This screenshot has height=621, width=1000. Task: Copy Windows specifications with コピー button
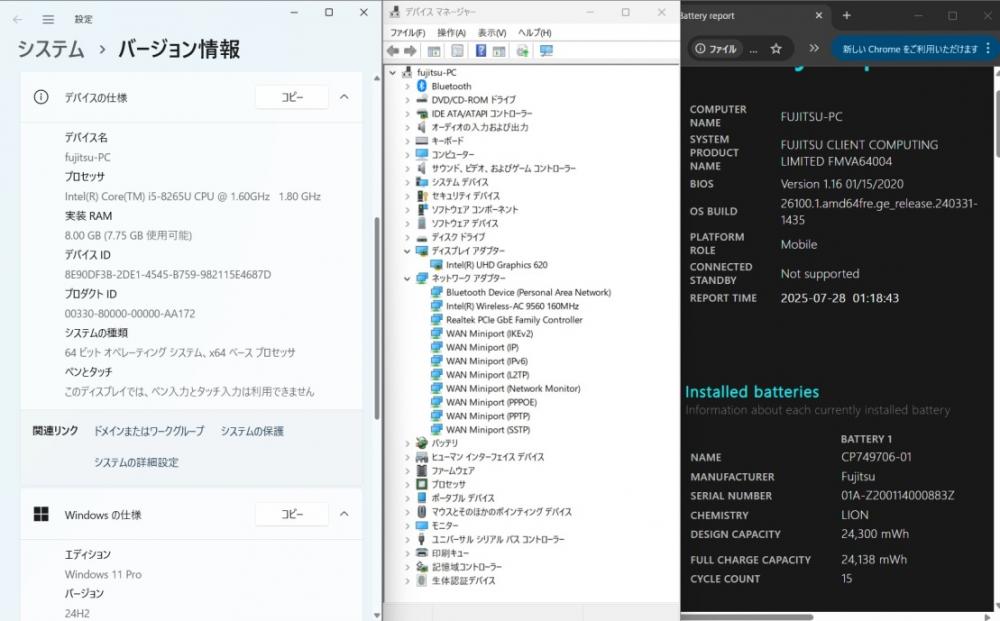click(x=292, y=514)
